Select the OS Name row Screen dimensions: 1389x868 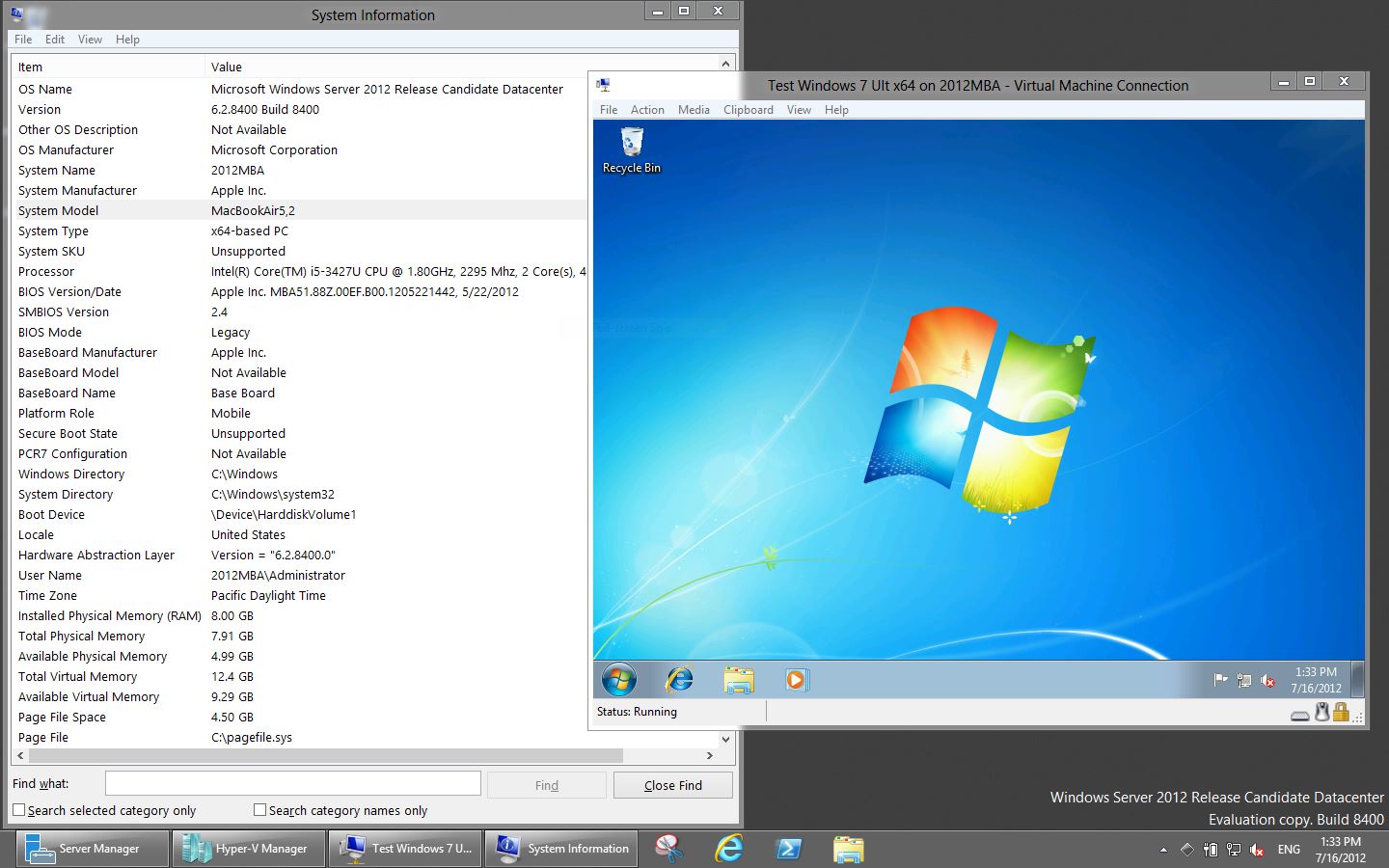point(301,89)
